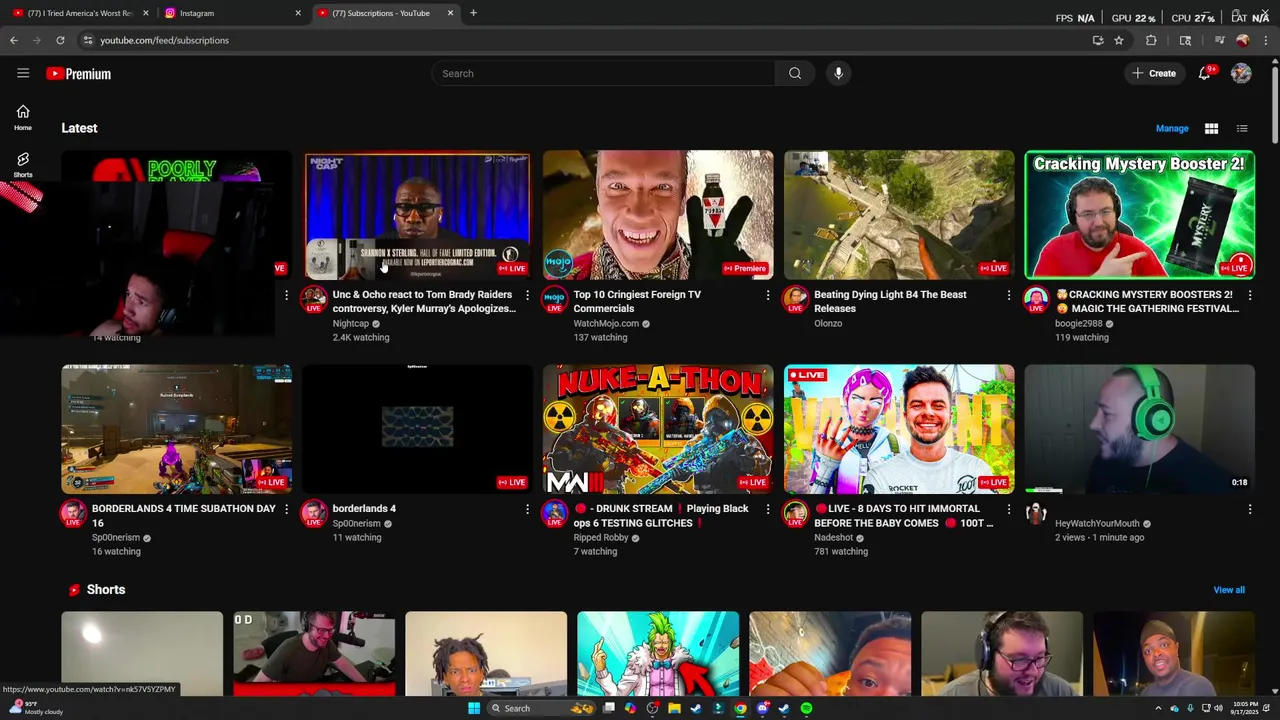Image resolution: width=1280 pixels, height=720 pixels.
Task: Go to Home in the sidebar
Action: (x=23, y=117)
